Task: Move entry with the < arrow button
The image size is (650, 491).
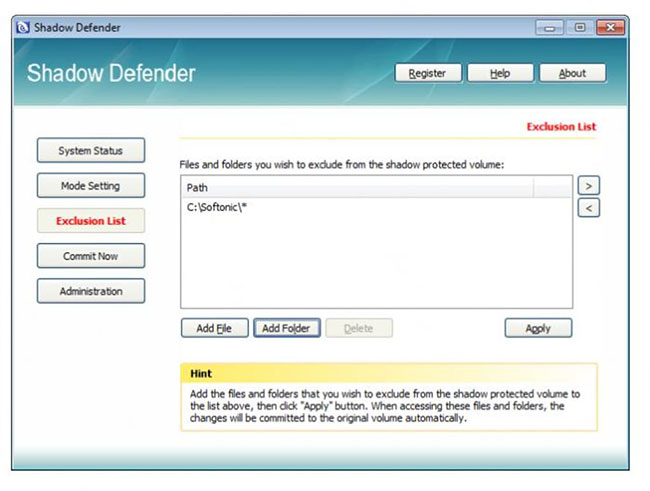Action: pos(589,207)
